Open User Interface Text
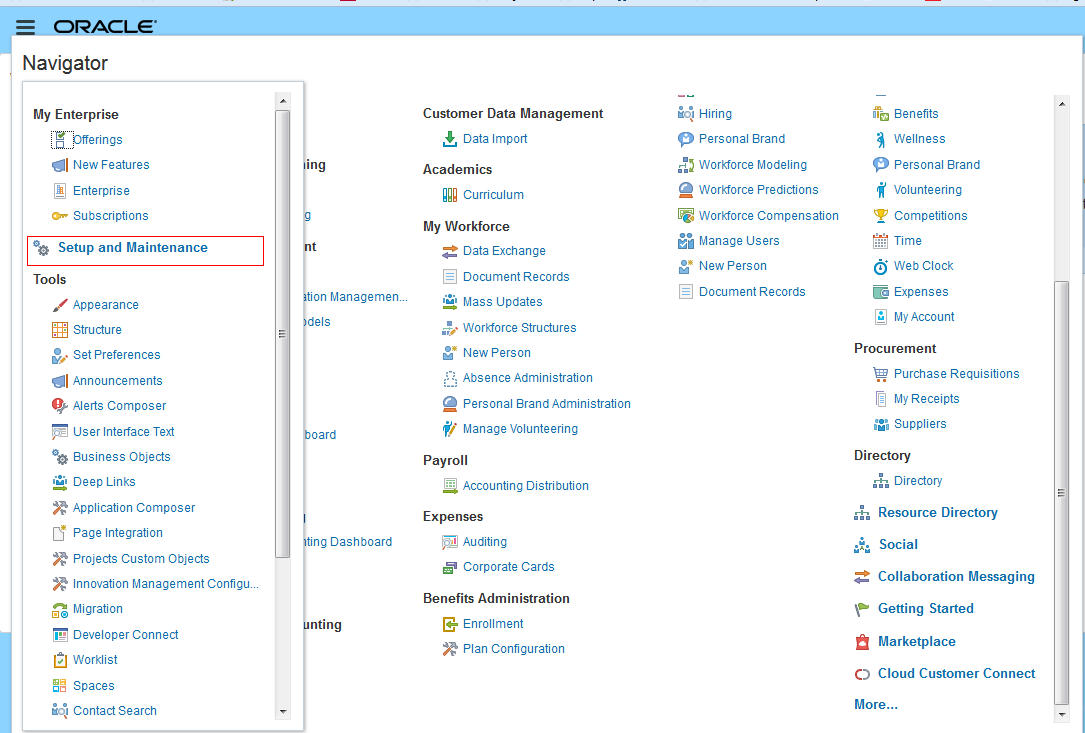Screen dimensions: 1085x733 pyautogui.click(x=123, y=431)
